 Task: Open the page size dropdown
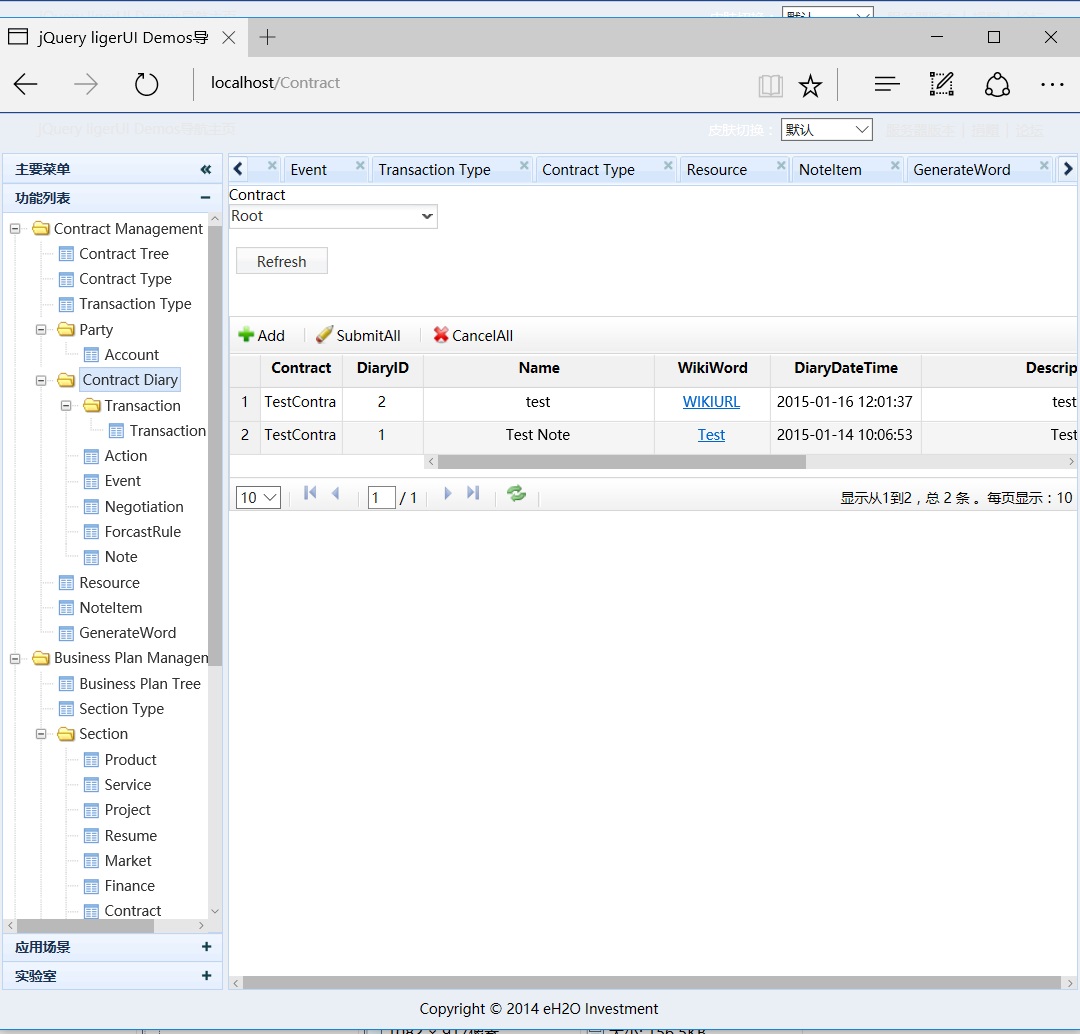[258, 497]
